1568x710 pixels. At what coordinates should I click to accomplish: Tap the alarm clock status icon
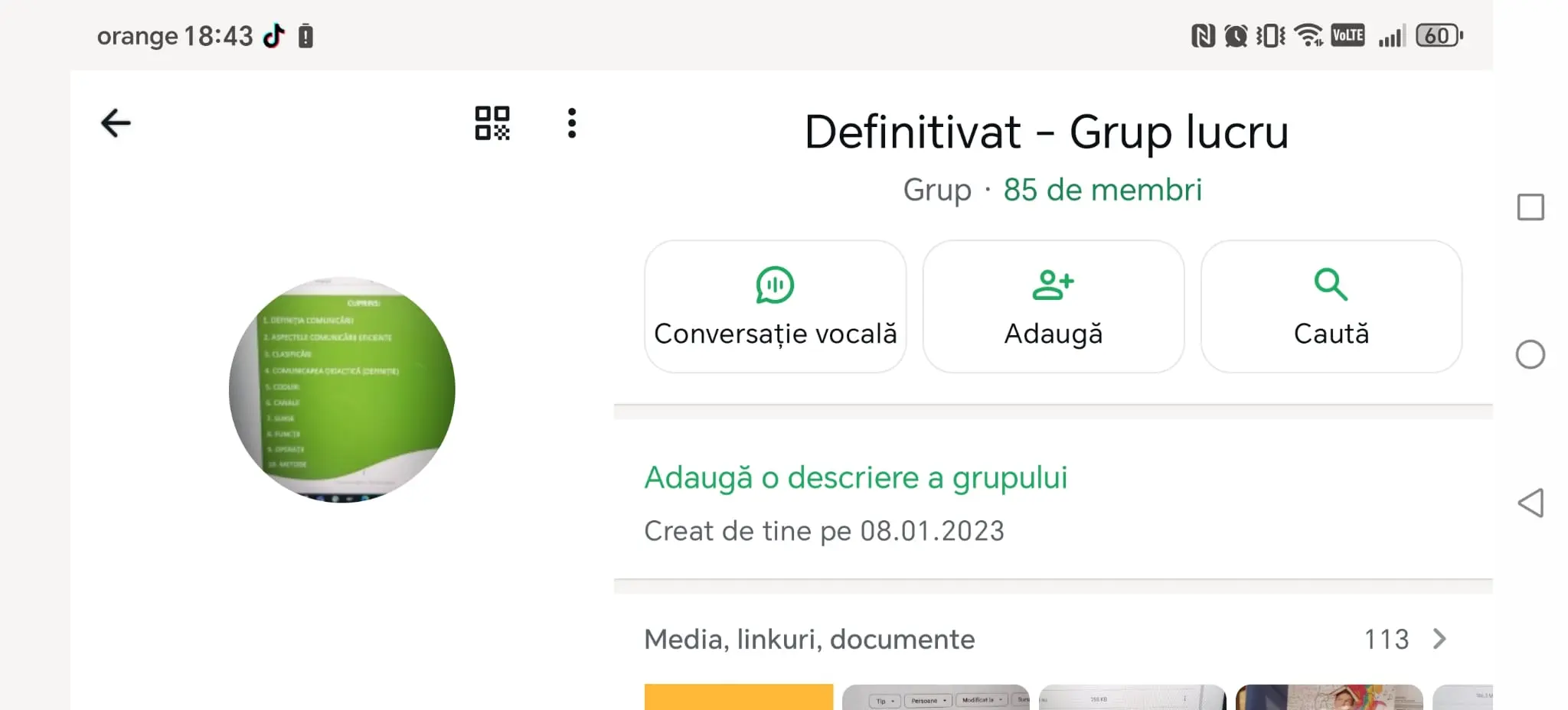1236,35
